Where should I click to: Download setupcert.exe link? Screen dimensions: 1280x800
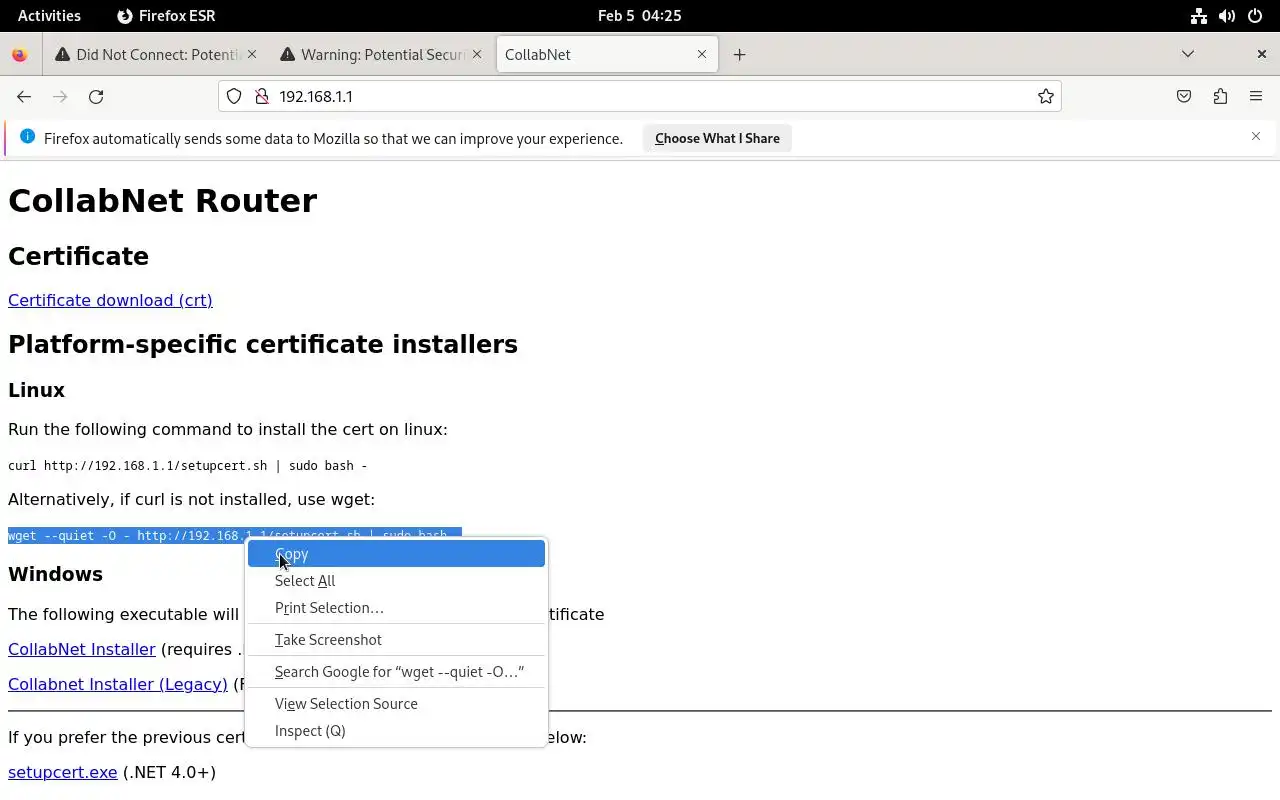coord(63,772)
